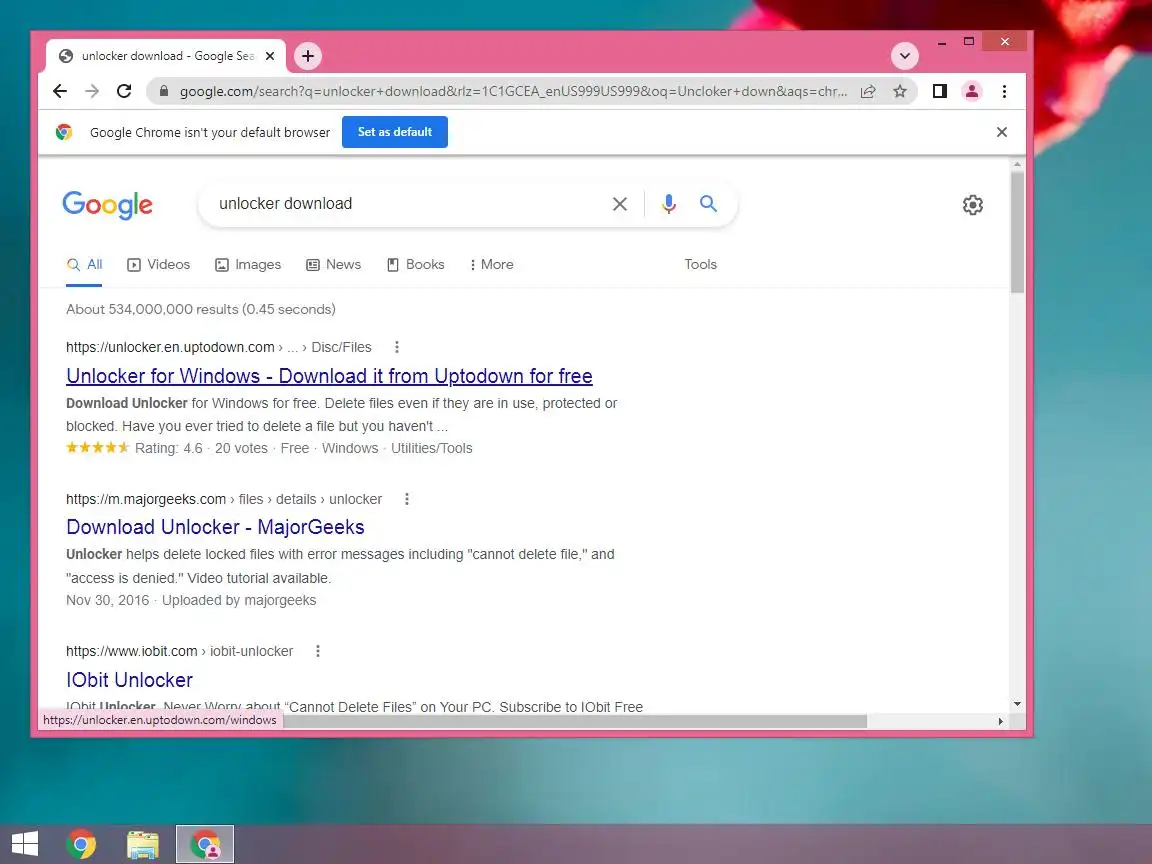The width and height of the screenshot is (1152, 864).
Task: Open a new browser tab
Action: tap(308, 56)
